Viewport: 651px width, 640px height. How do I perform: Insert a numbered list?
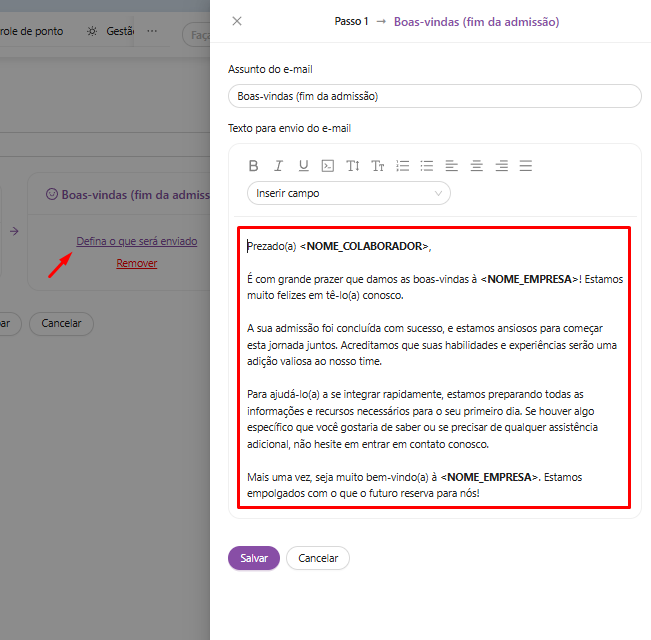click(x=403, y=166)
